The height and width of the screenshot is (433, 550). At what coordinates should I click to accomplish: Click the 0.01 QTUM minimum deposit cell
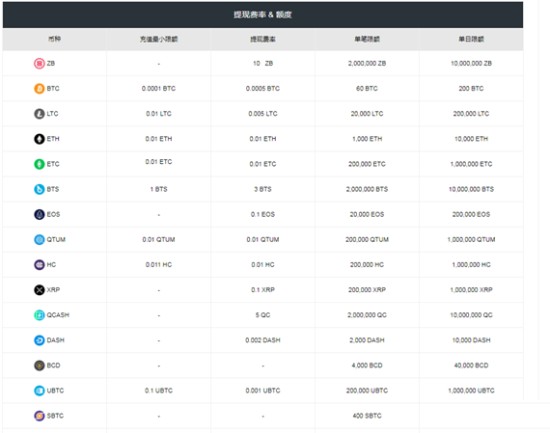[x=159, y=240]
